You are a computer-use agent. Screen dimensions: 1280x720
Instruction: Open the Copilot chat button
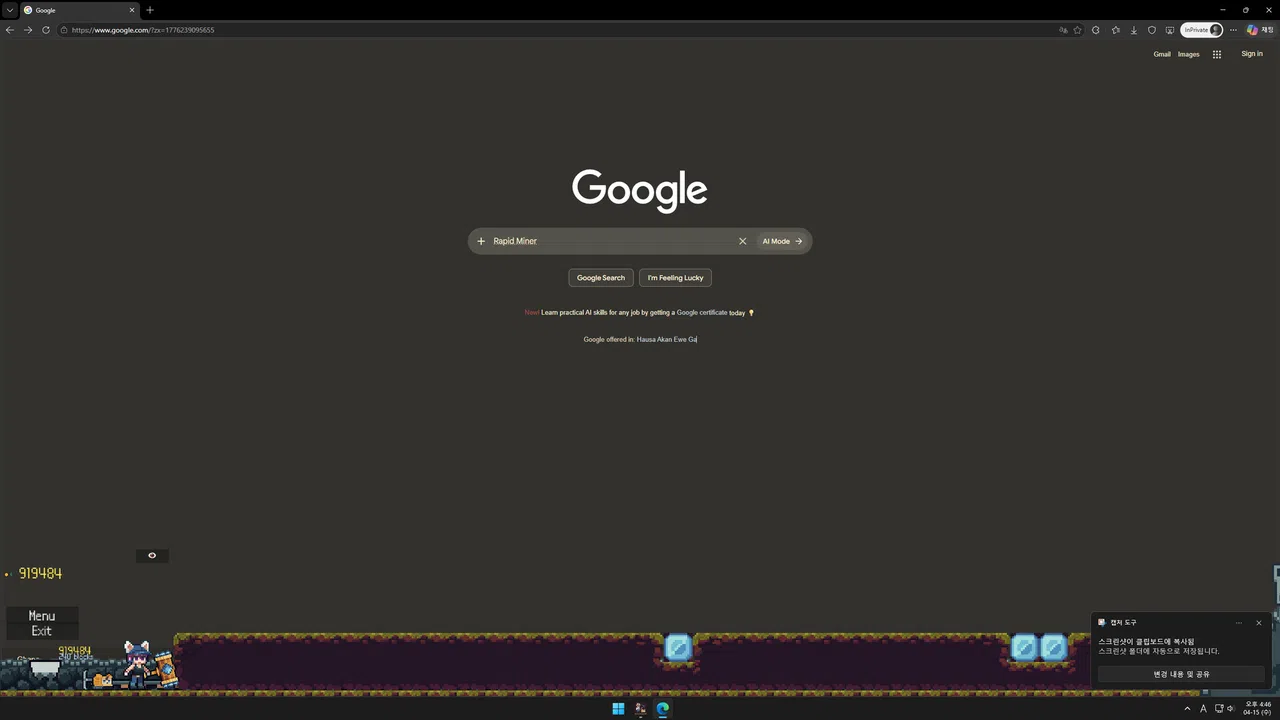click(1260, 30)
